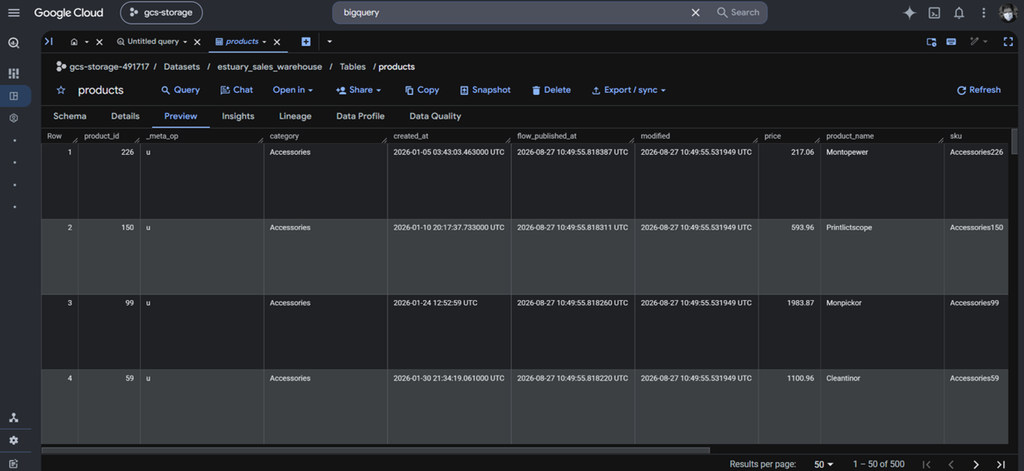Jump to the last results page
The width and height of the screenshot is (1024, 471).
coord(1000,464)
